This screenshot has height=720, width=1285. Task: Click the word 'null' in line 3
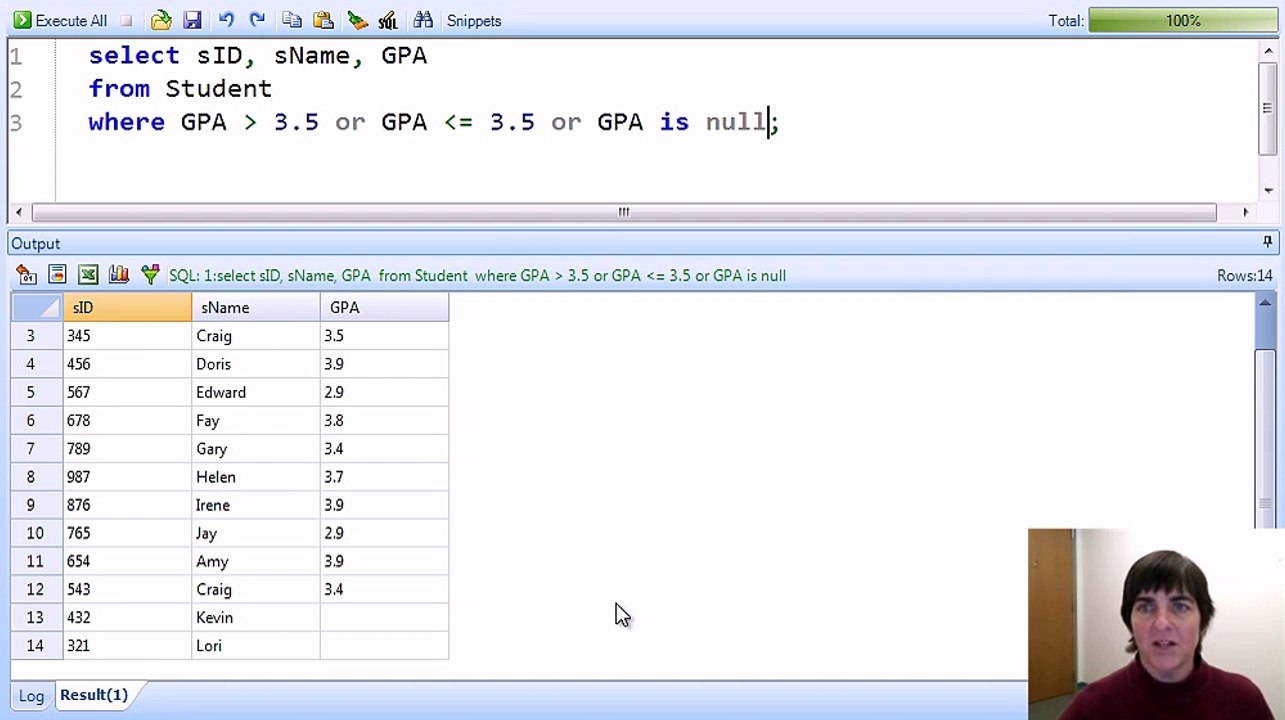click(x=735, y=122)
